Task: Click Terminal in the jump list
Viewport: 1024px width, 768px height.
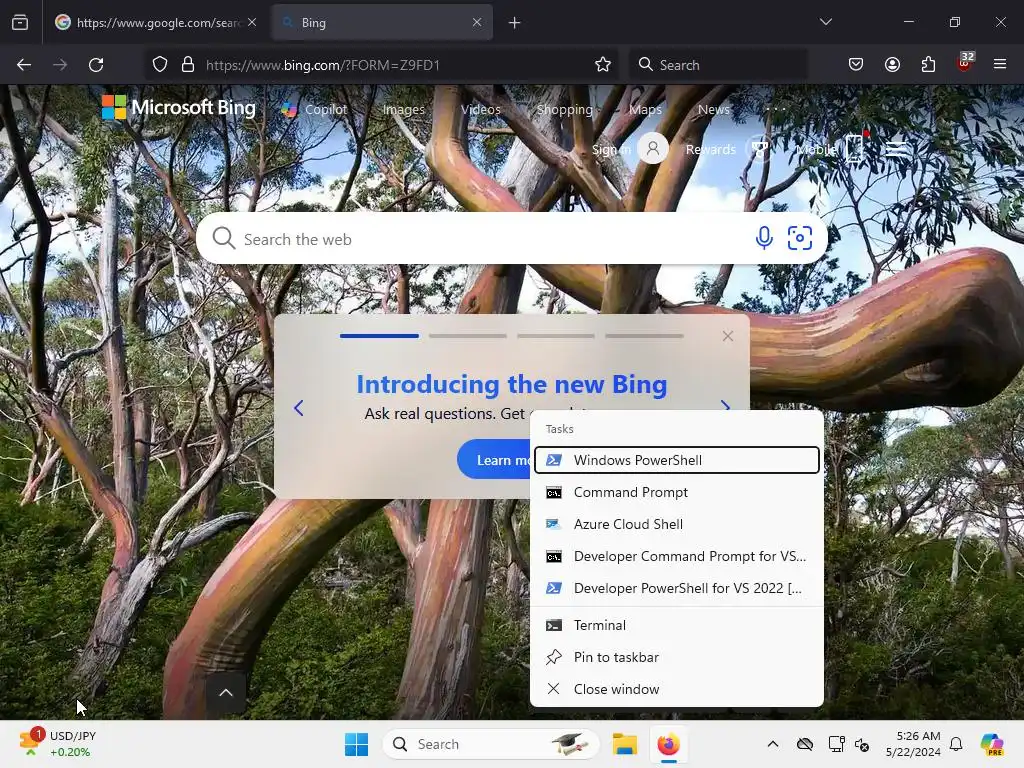Action: point(677,626)
